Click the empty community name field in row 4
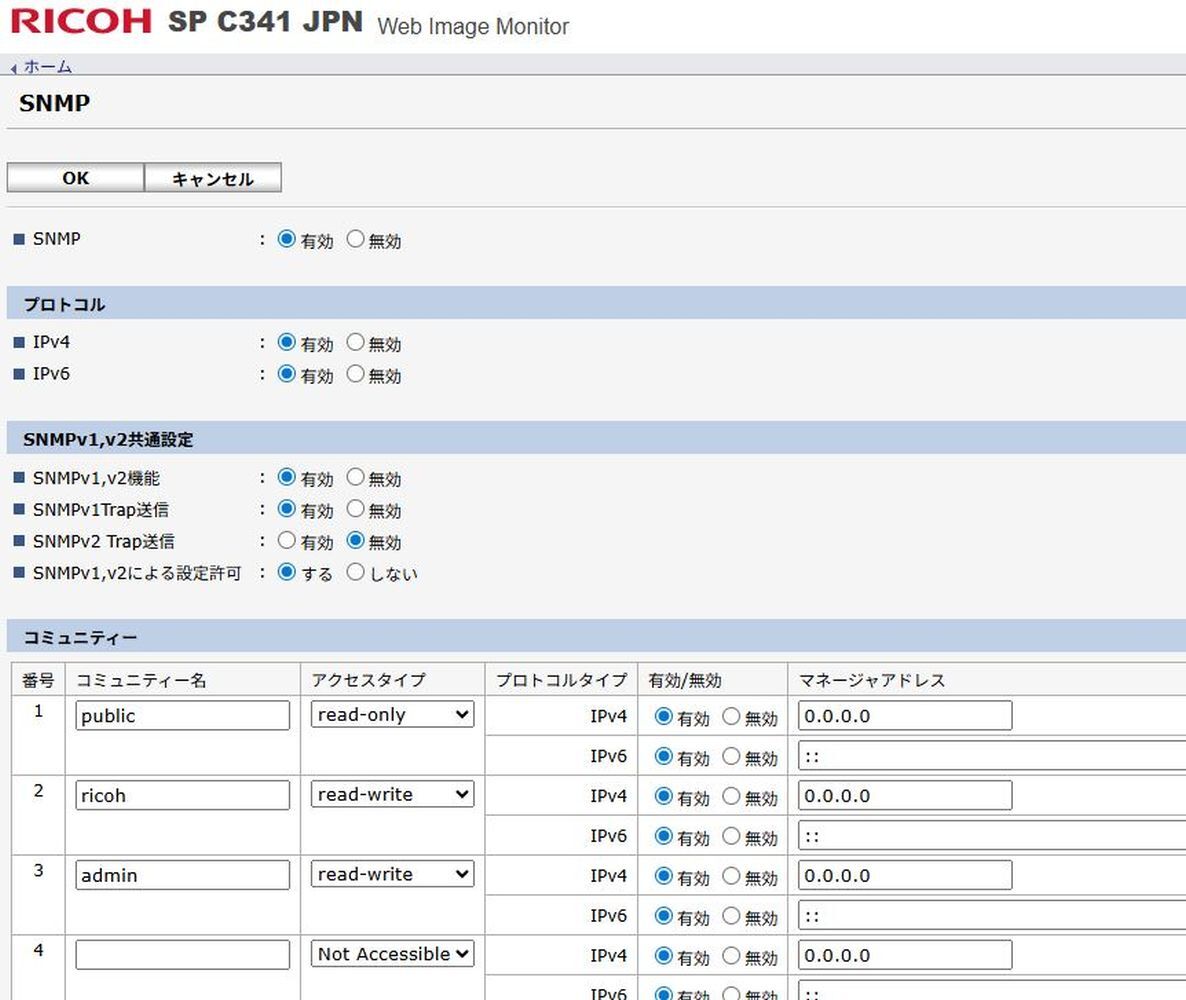Image resolution: width=1186 pixels, height=1000 pixels. (x=182, y=955)
